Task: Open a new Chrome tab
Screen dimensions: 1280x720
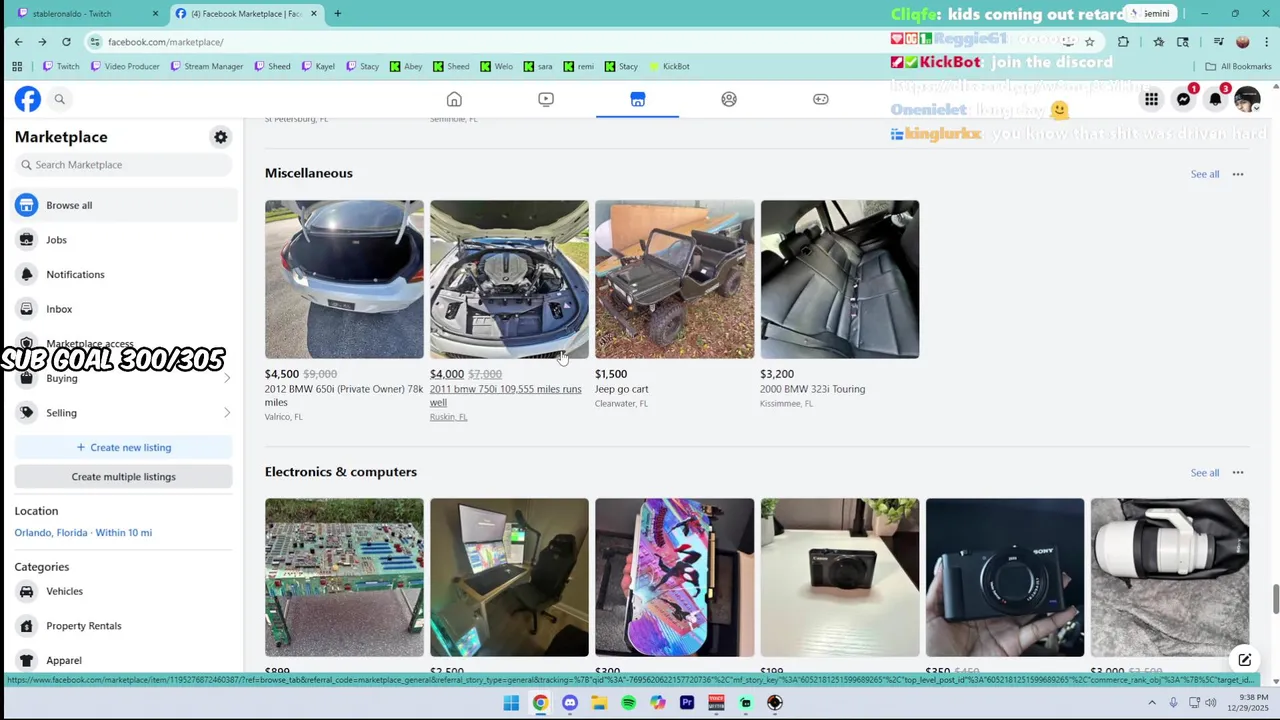Action: pyautogui.click(x=337, y=14)
